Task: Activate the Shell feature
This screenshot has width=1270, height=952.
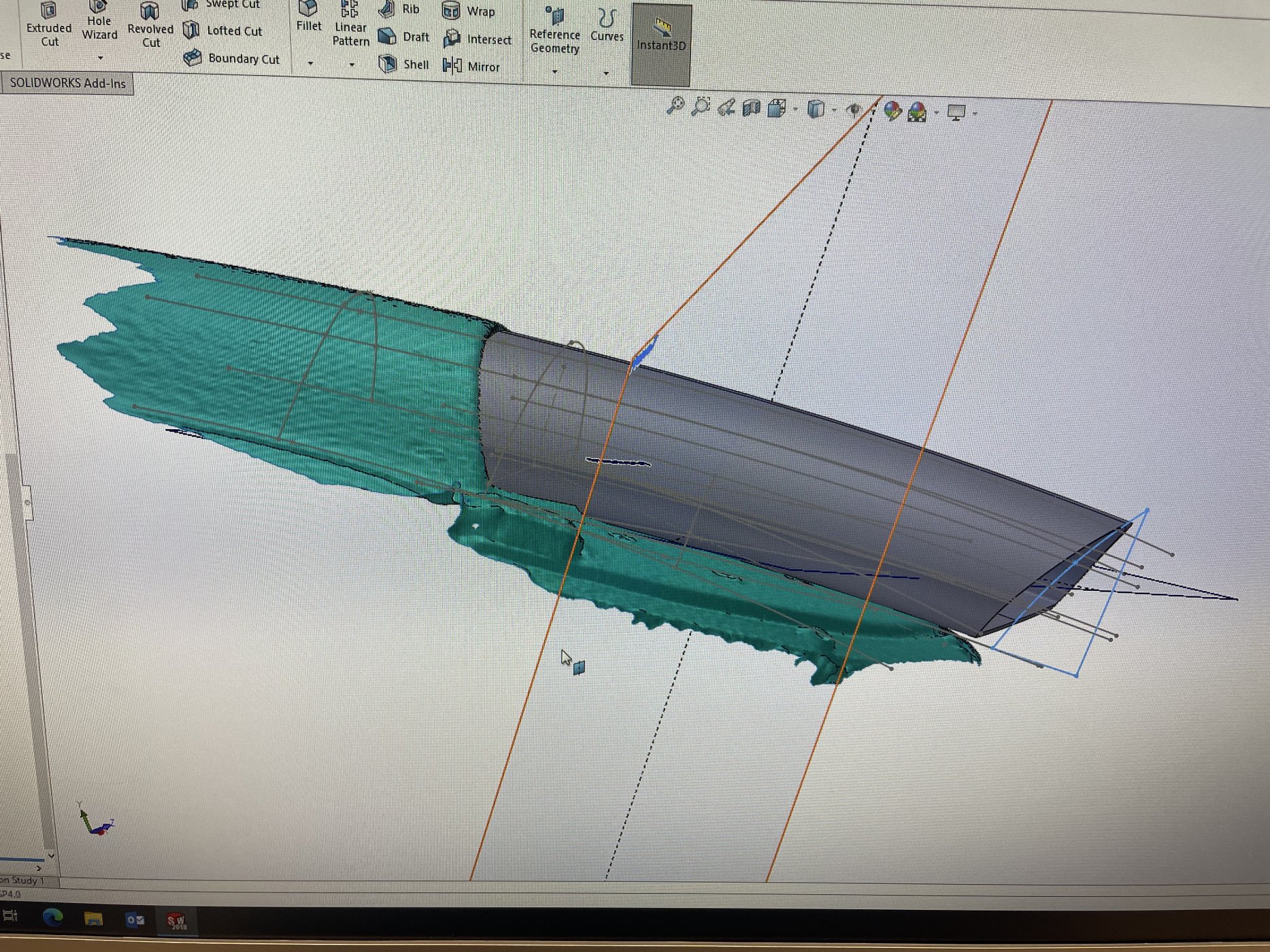Action: point(403,64)
